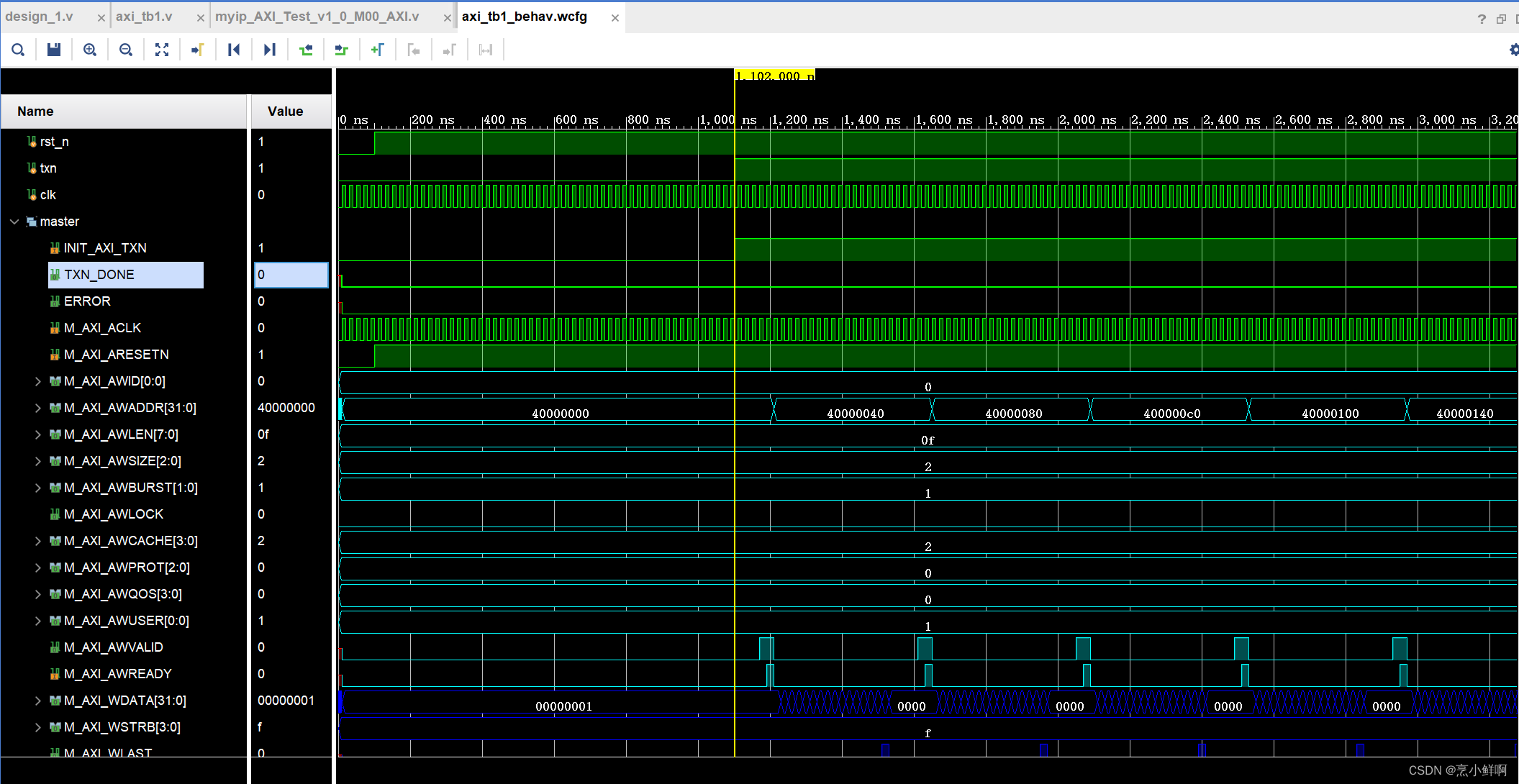Click the 400000c0 address segment in AWADDR
The width and height of the screenshot is (1519, 784).
point(1171,414)
